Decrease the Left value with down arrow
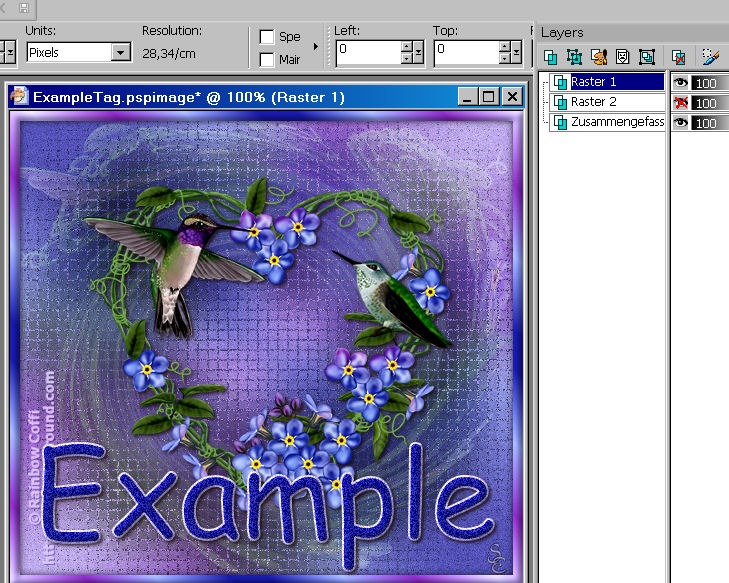 click(x=407, y=58)
